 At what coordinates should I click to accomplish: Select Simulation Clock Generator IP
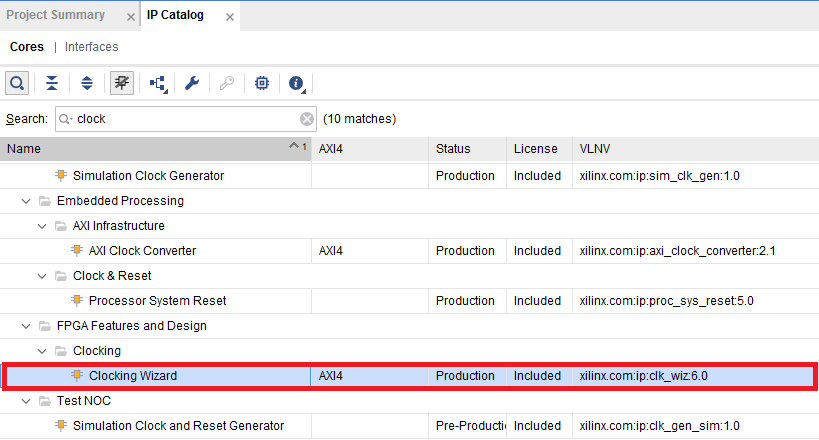(148, 176)
